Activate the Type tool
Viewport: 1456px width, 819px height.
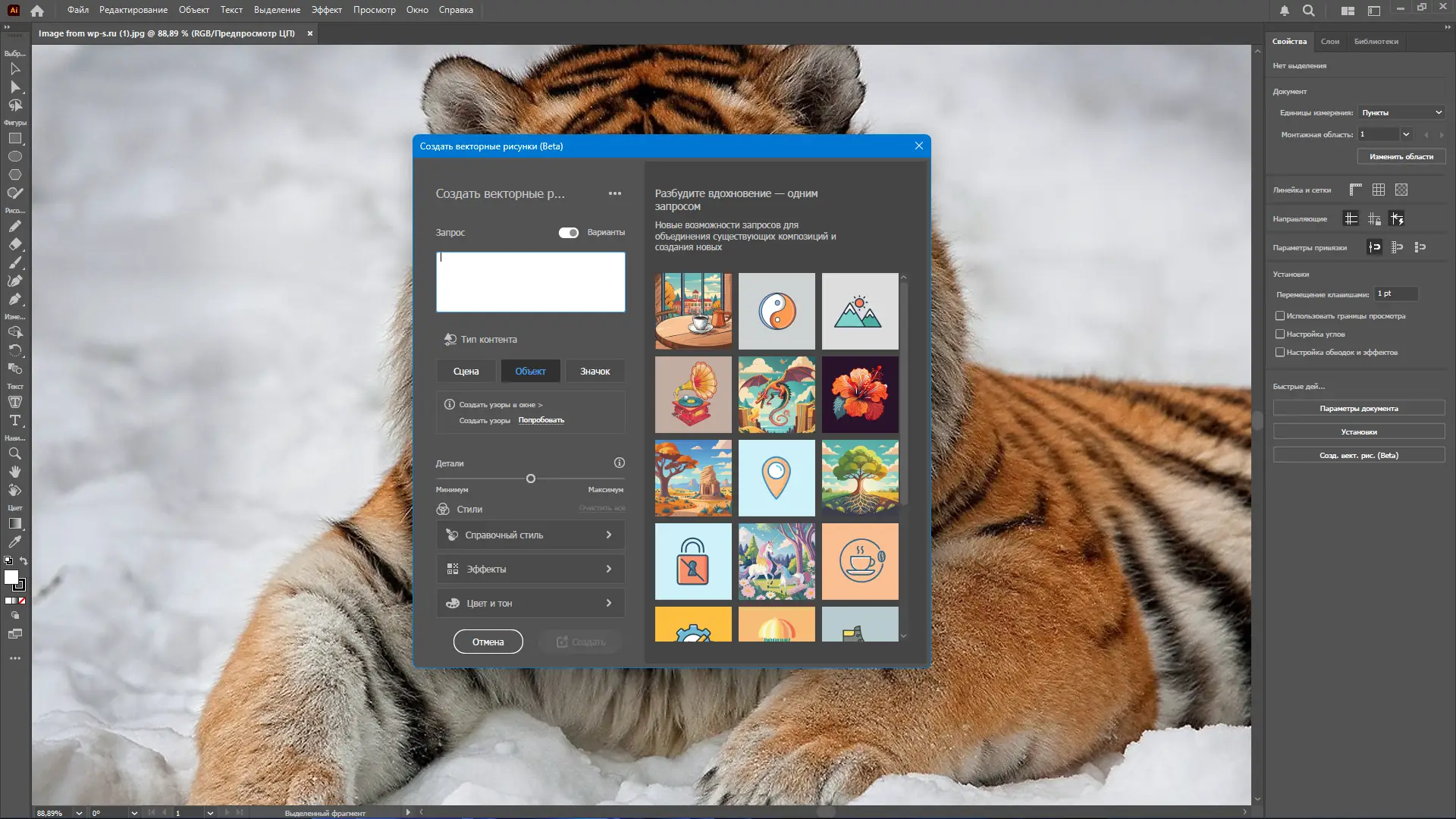point(15,421)
